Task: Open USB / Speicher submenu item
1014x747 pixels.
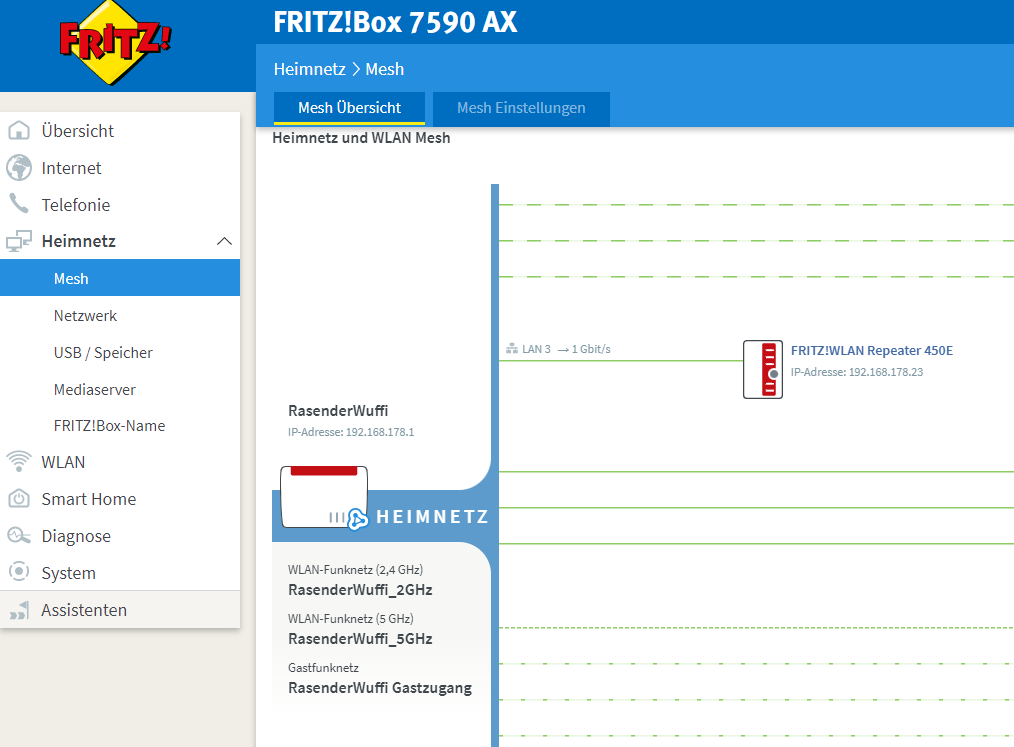Action: coord(120,352)
